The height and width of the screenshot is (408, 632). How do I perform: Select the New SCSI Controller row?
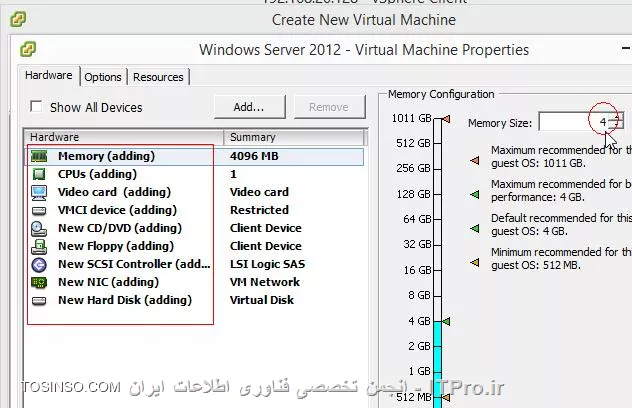(x=195, y=264)
